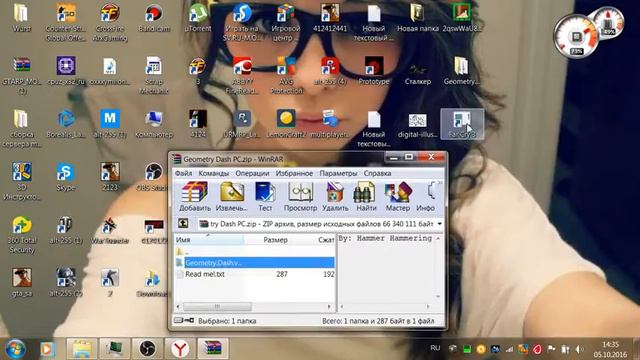Click the Найти (Find) binoculars icon

pyautogui.click(x=366, y=197)
